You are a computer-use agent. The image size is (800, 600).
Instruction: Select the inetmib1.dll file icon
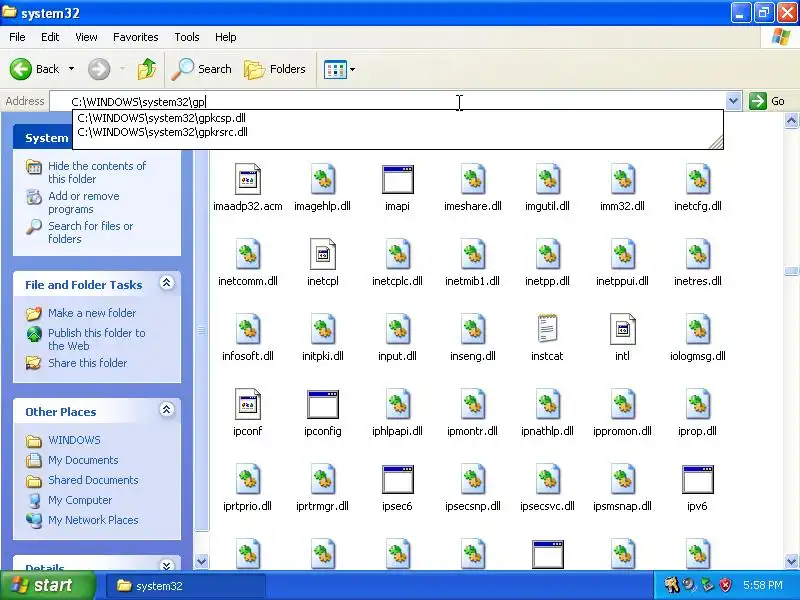[472, 254]
